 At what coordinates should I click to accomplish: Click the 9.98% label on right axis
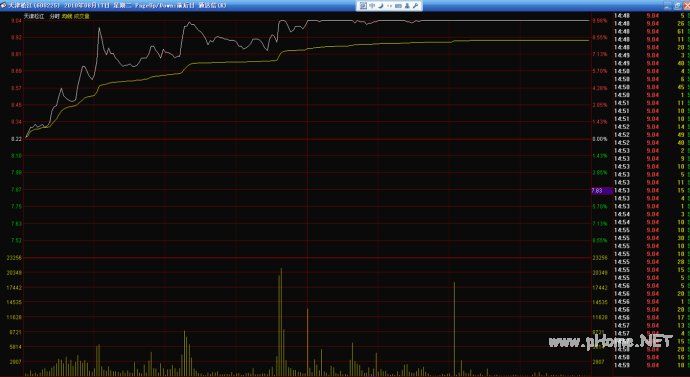[599, 21]
